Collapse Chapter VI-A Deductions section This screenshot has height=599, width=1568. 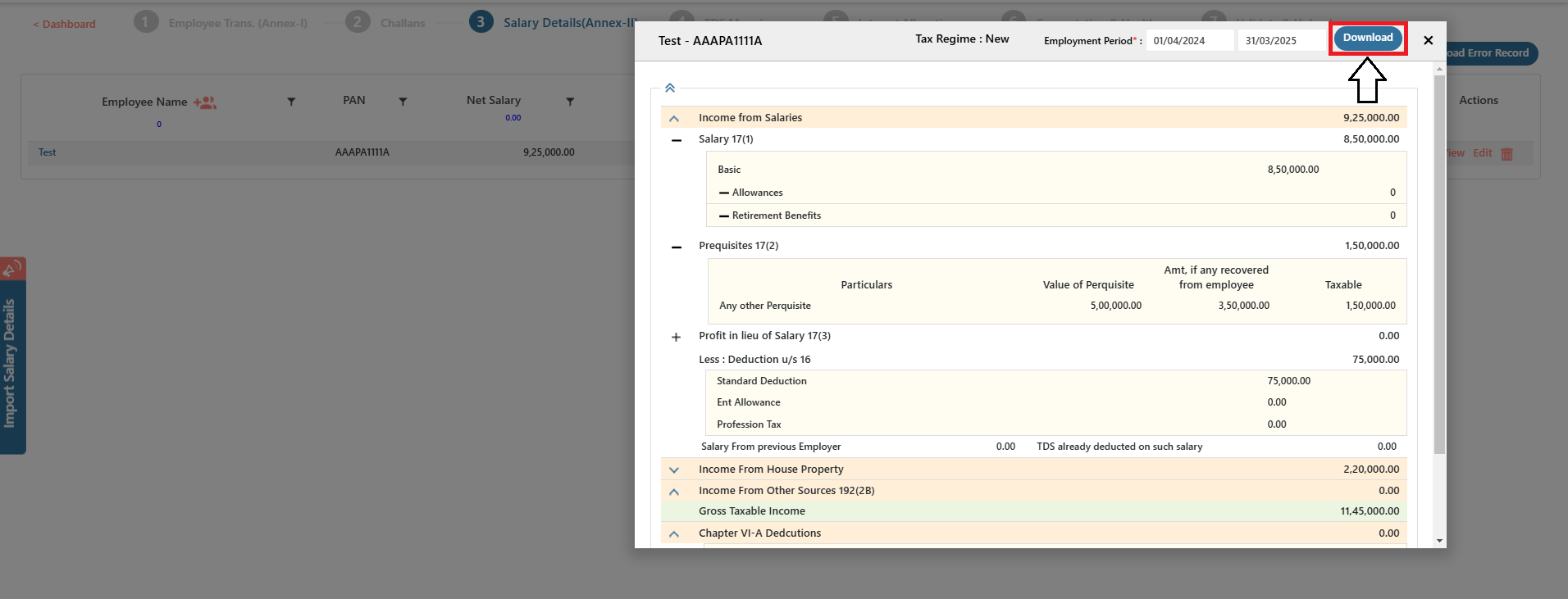point(674,534)
